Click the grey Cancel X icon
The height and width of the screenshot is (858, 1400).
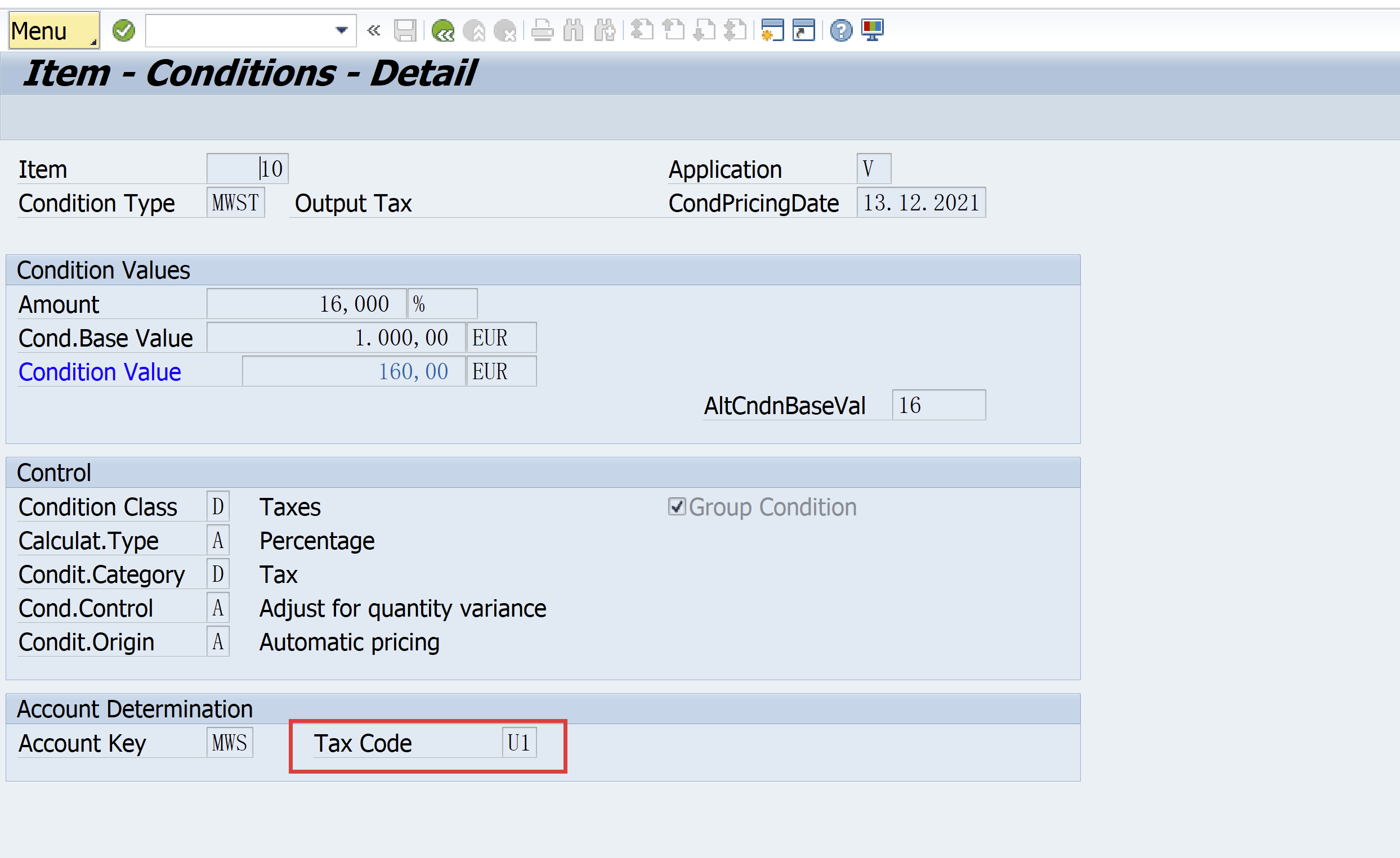[504, 31]
